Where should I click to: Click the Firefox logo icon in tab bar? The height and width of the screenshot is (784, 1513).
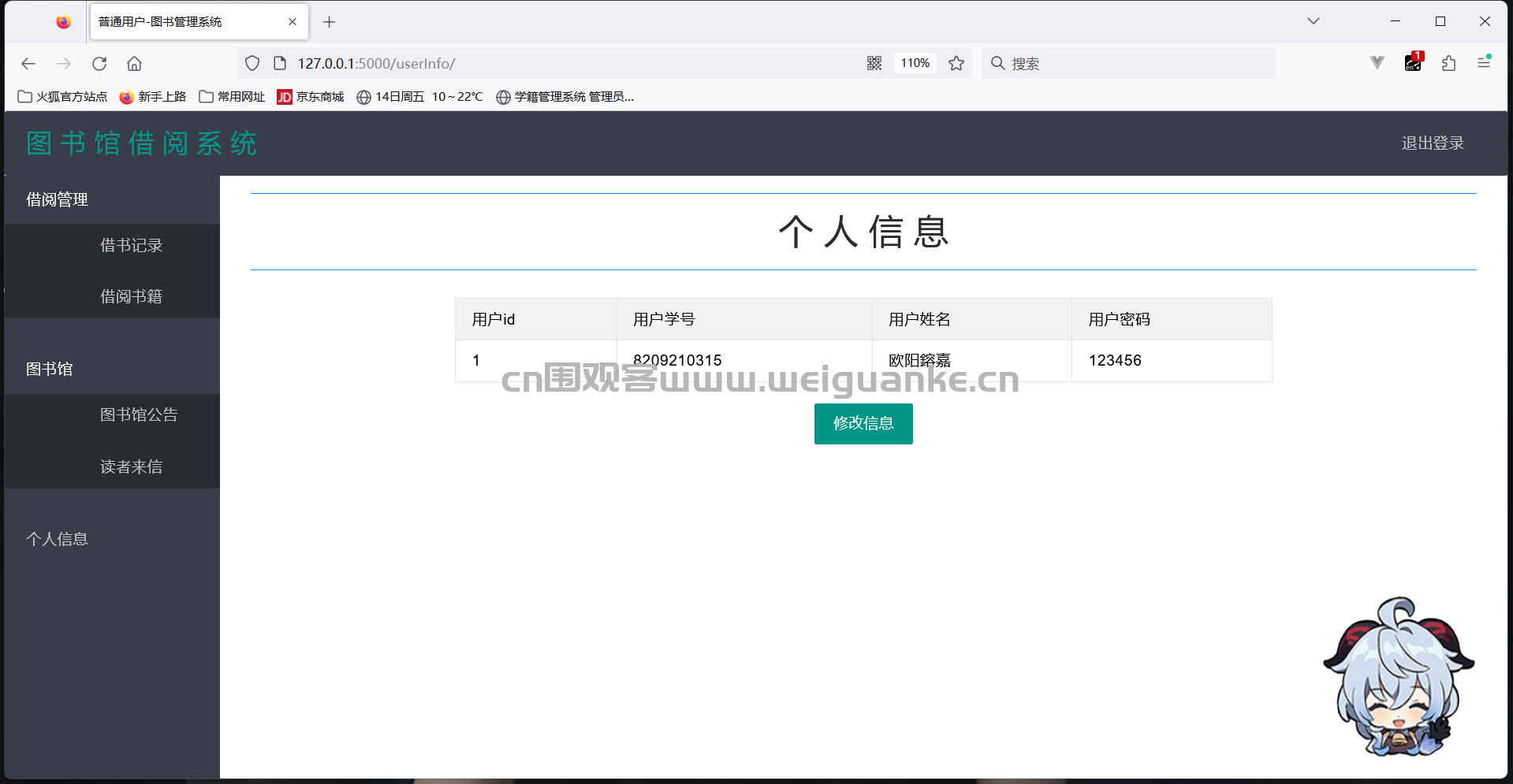click(x=64, y=22)
